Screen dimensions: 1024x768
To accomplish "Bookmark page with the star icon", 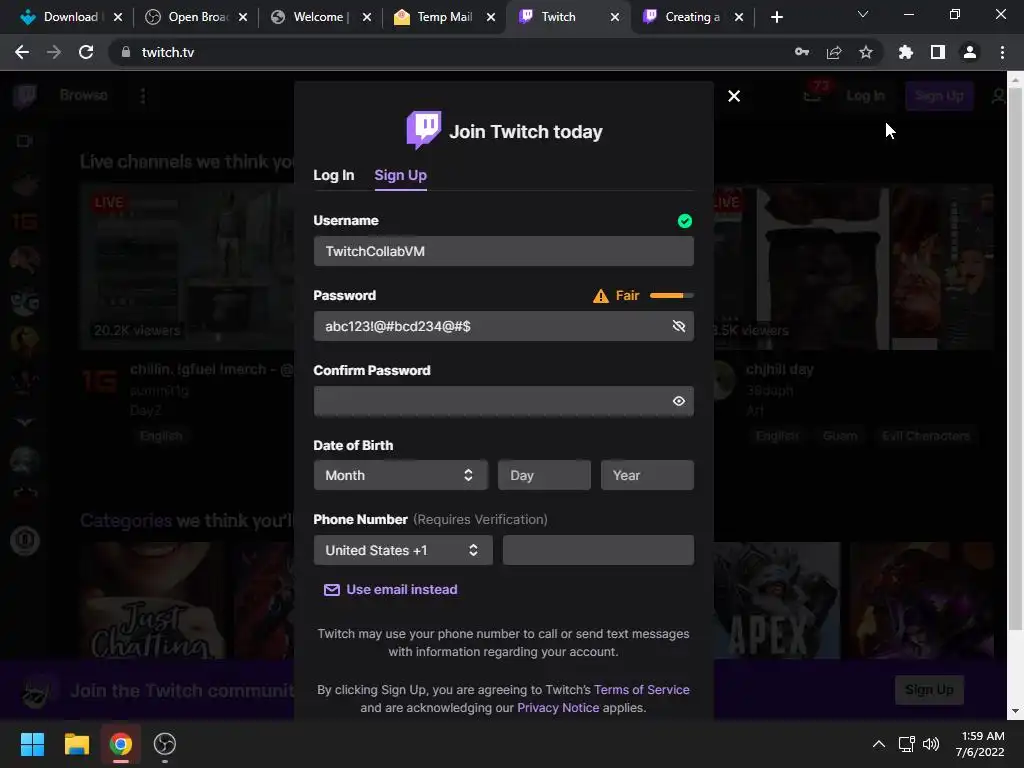I will pyautogui.click(x=866, y=52).
